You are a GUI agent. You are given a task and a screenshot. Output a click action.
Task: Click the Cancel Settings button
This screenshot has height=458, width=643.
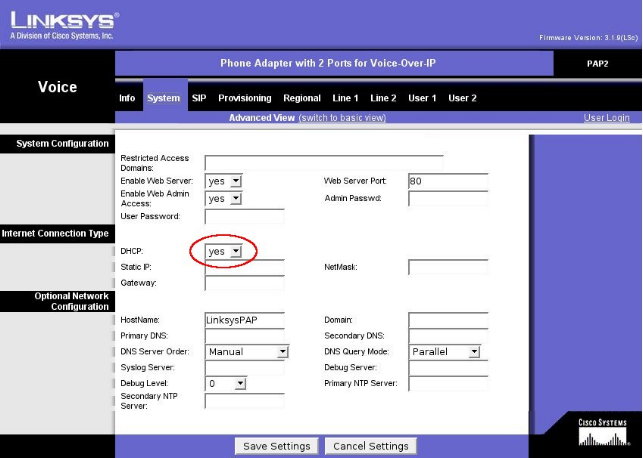(372, 446)
